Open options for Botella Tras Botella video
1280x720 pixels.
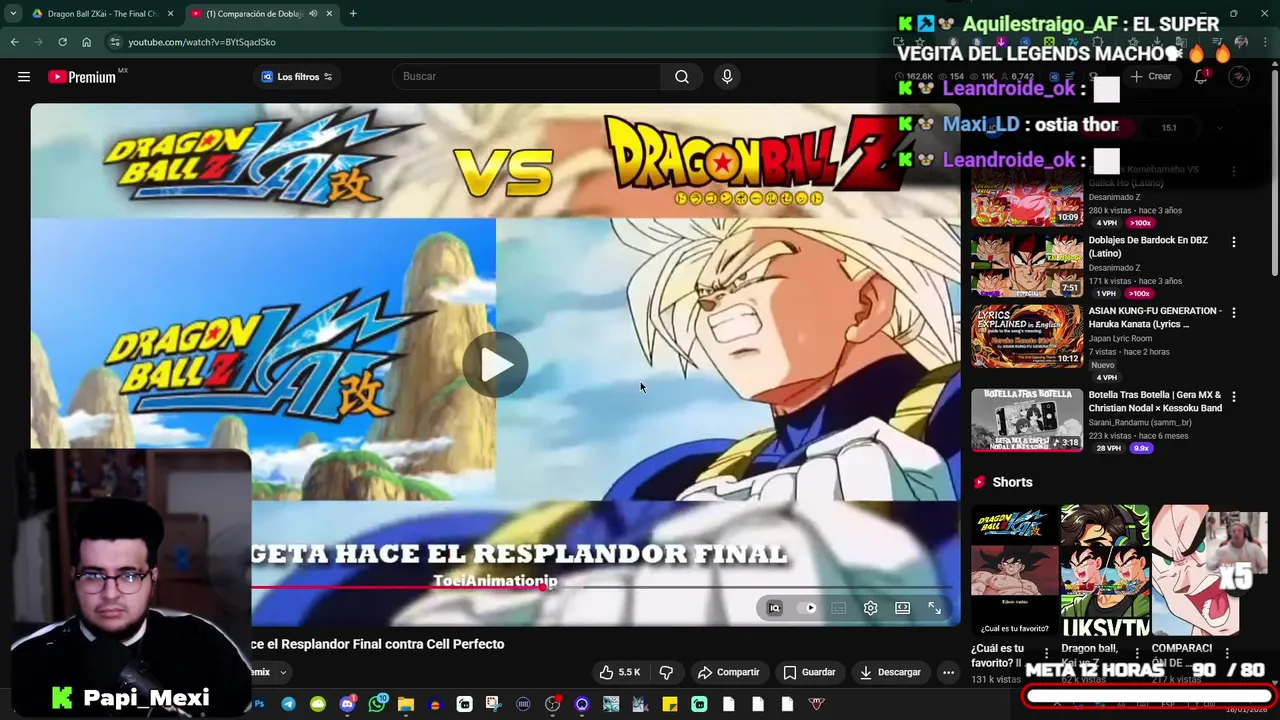point(1233,397)
